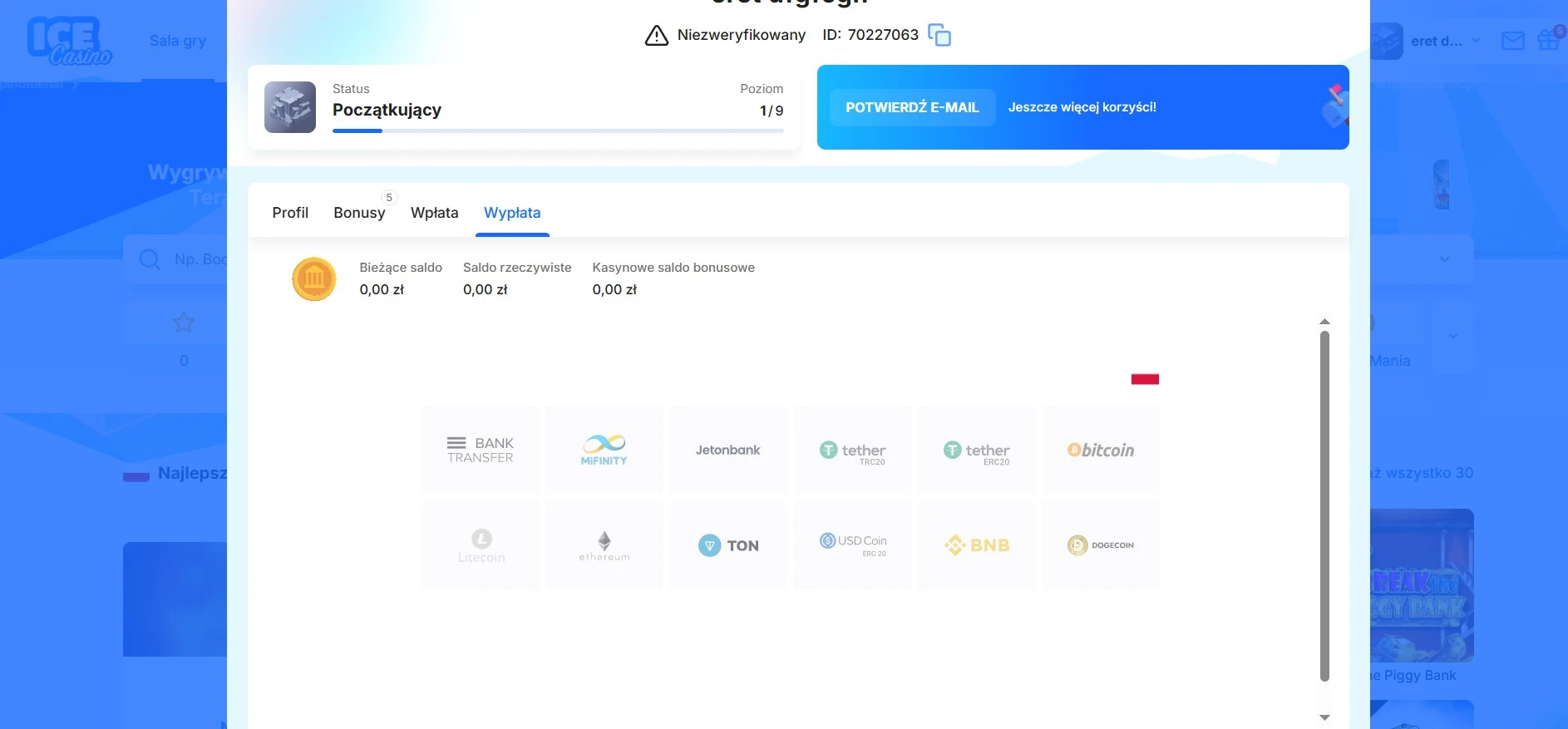Choose the TON cryptocurrency option
The image size is (1568, 729).
coord(728,545)
